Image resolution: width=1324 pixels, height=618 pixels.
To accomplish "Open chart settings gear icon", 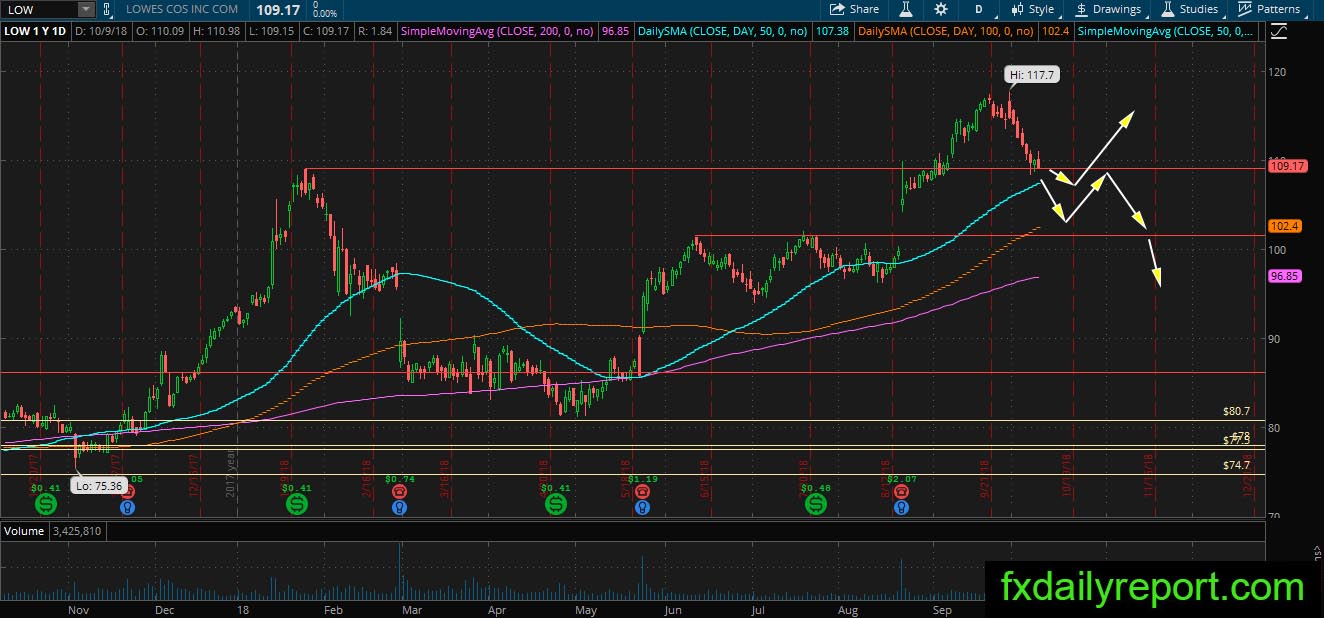I will pyautogui.click(x=941, y=9).
